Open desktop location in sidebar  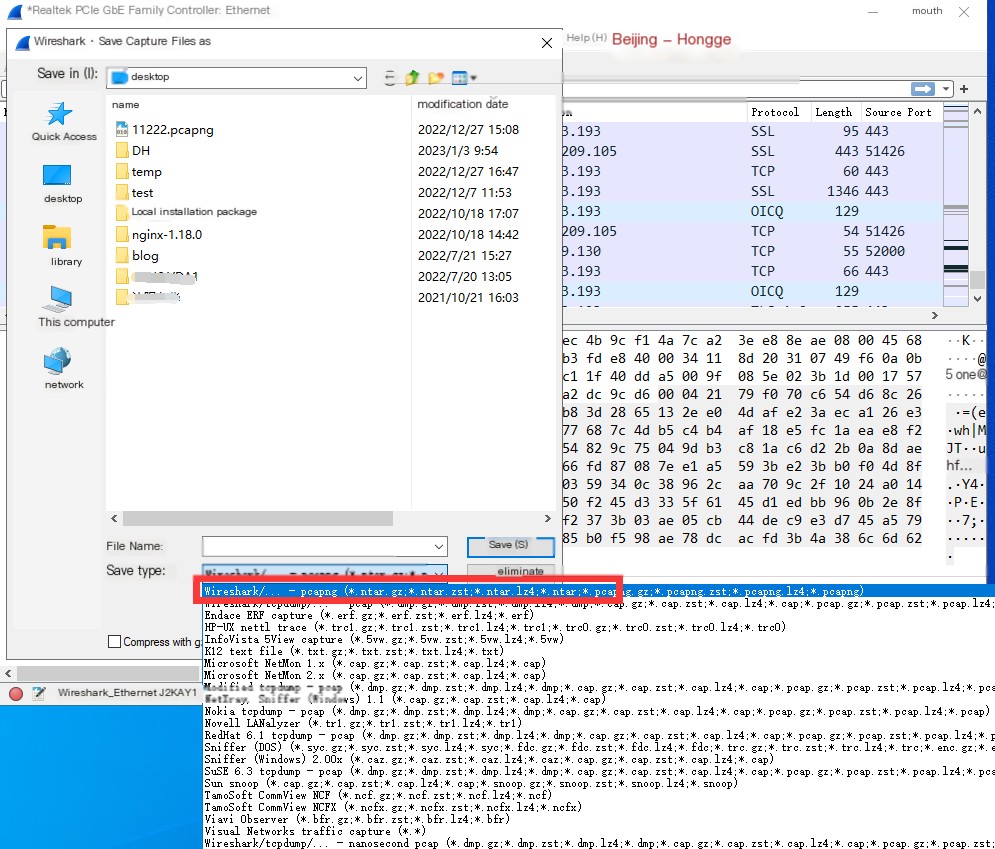(x=63, y=184)
